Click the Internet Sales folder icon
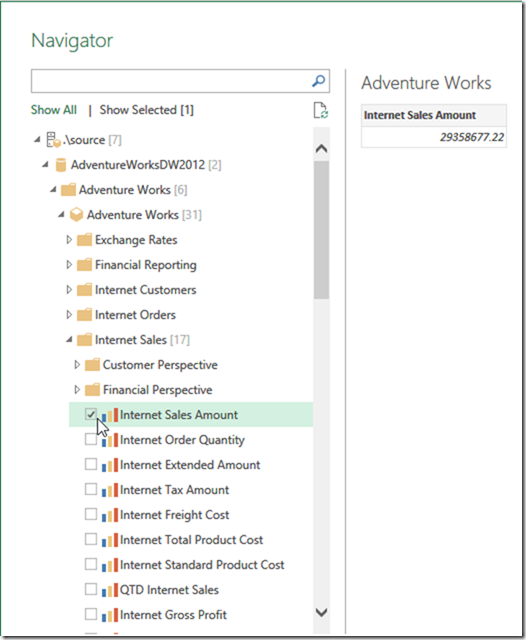This screenshot has height=640, width=526. tap(84, 340)
